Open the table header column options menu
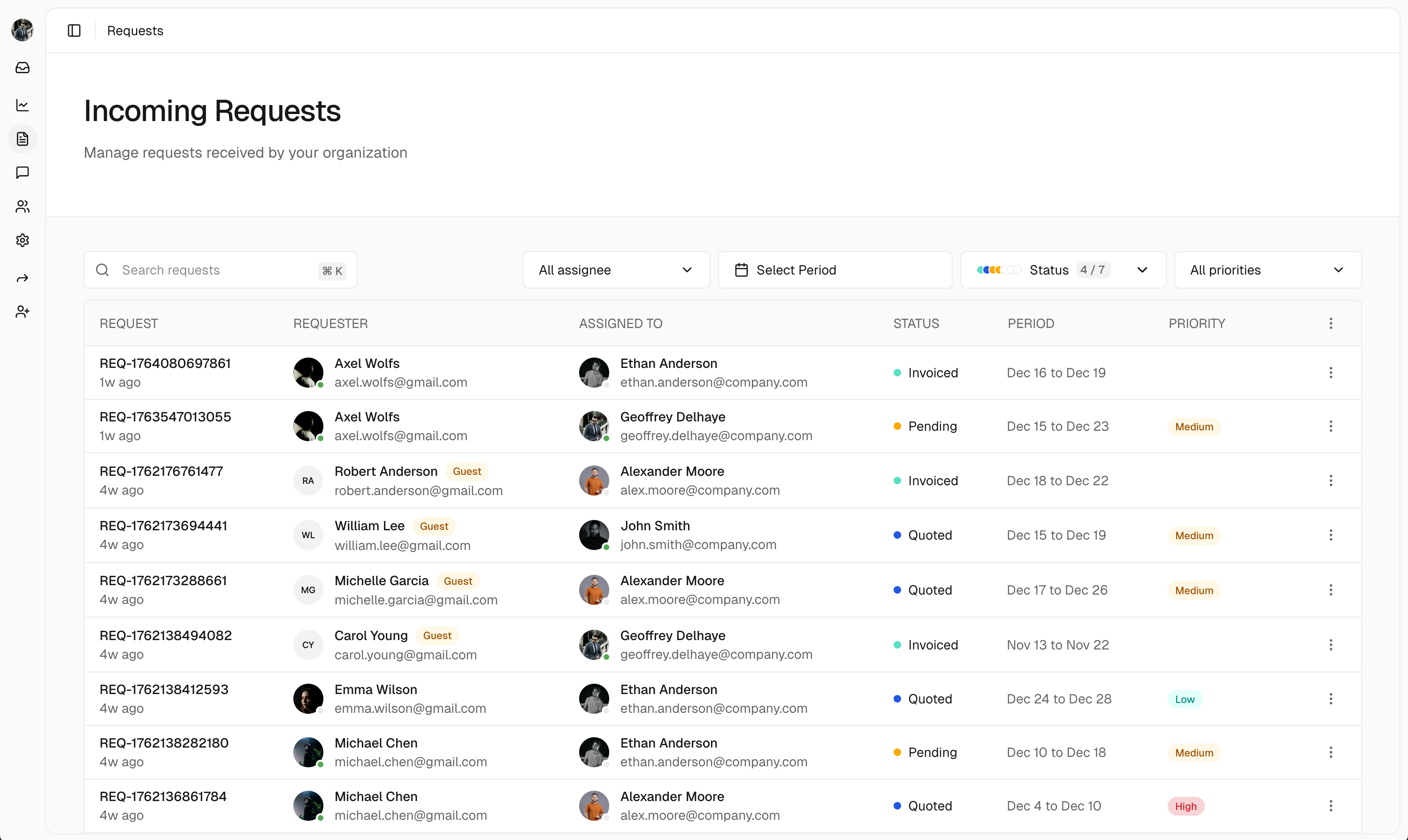The height and width of the screenshot is (840, 1408). click(1331, 323)
